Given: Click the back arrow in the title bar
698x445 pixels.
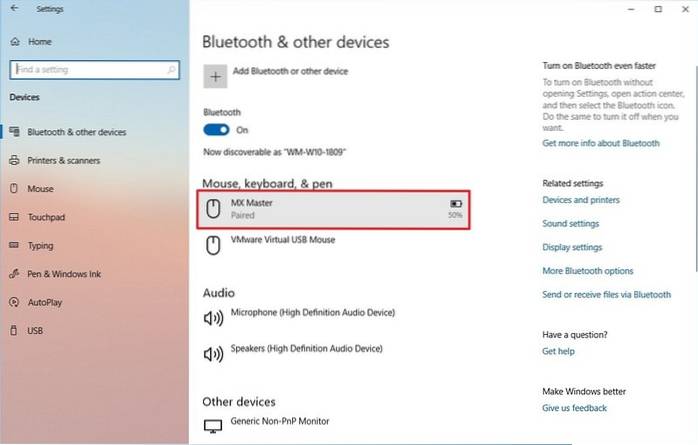Looking at the screenshot, I should 13,9.
